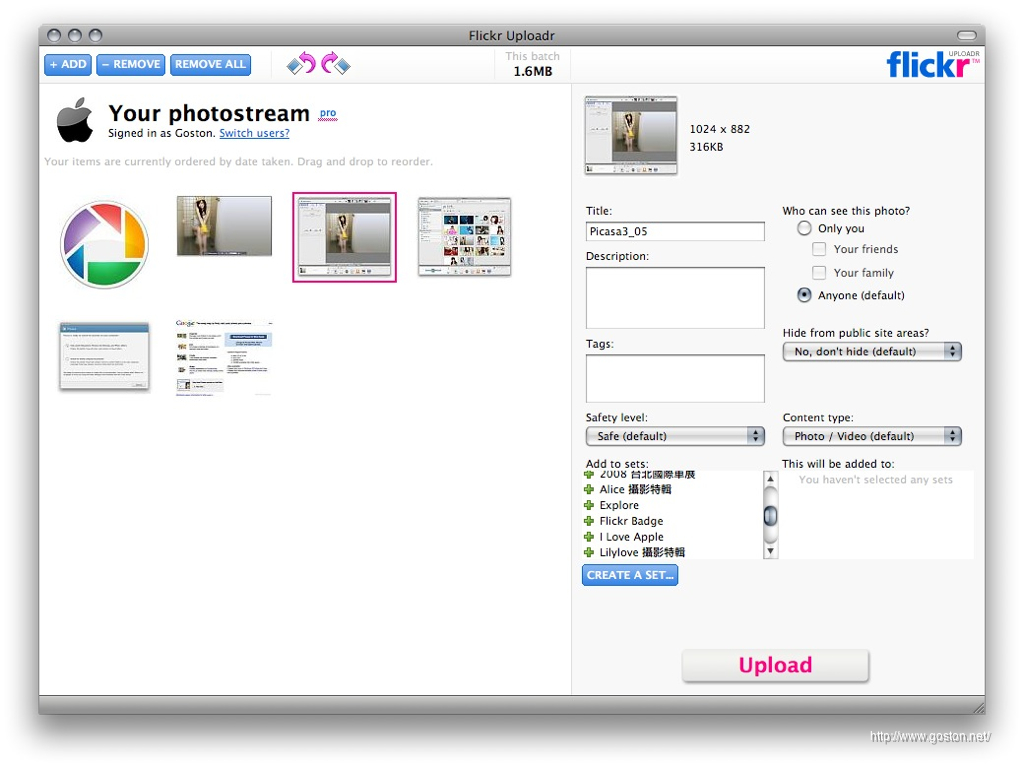Click the Lilylove set name
This screenshot has height=768, width=1024.
(x=642, y=552)
